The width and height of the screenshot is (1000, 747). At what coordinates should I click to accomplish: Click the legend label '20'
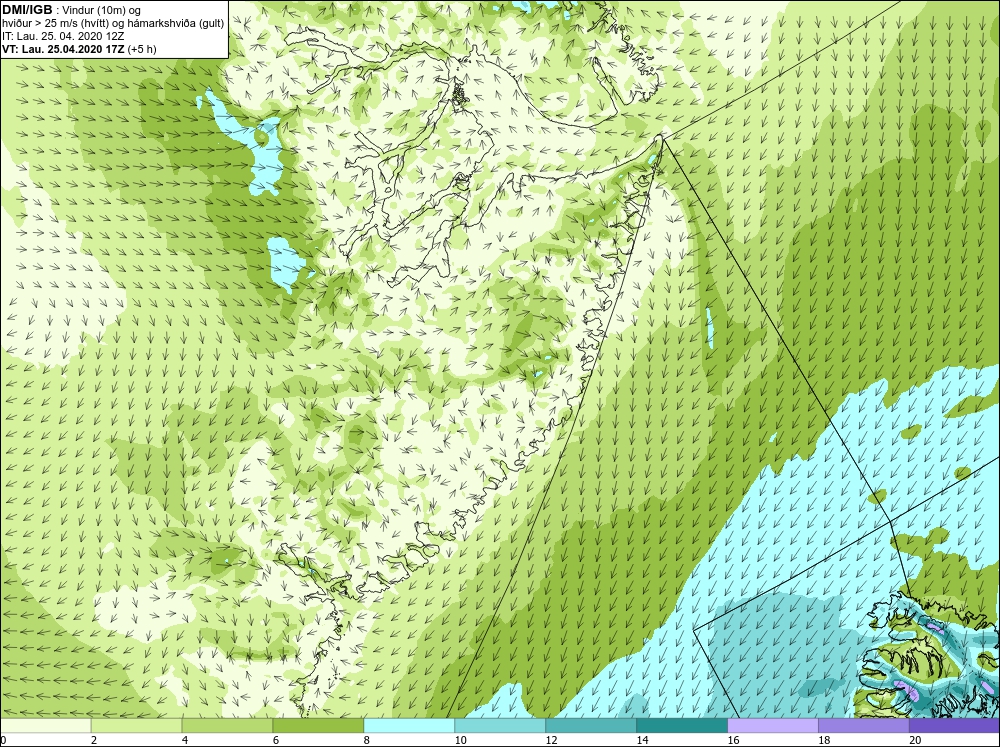pyautogui.click(x=915, y=740)
